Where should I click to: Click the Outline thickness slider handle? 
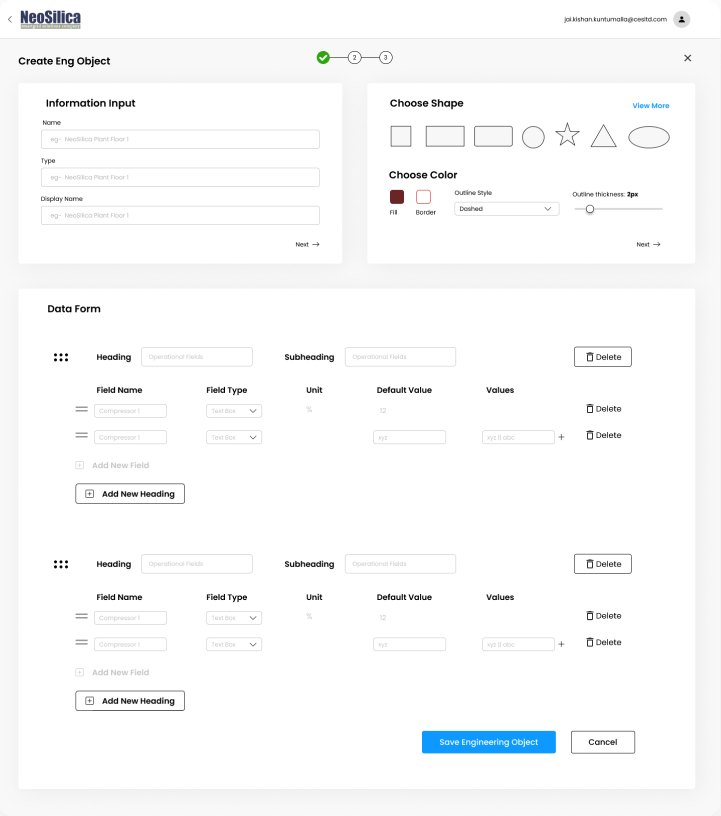click(590, 209)
